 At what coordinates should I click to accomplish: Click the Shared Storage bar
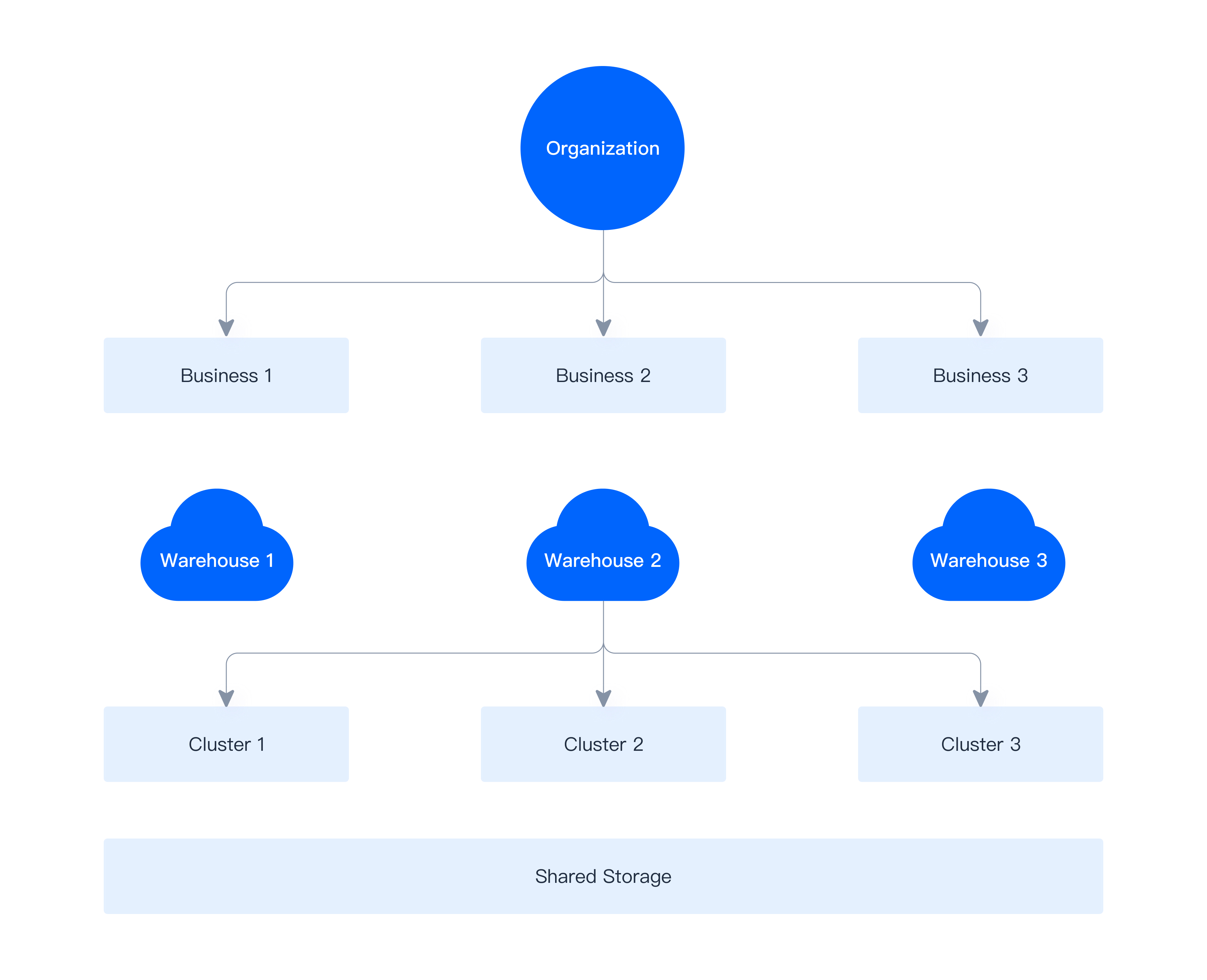tap(603, 876)
